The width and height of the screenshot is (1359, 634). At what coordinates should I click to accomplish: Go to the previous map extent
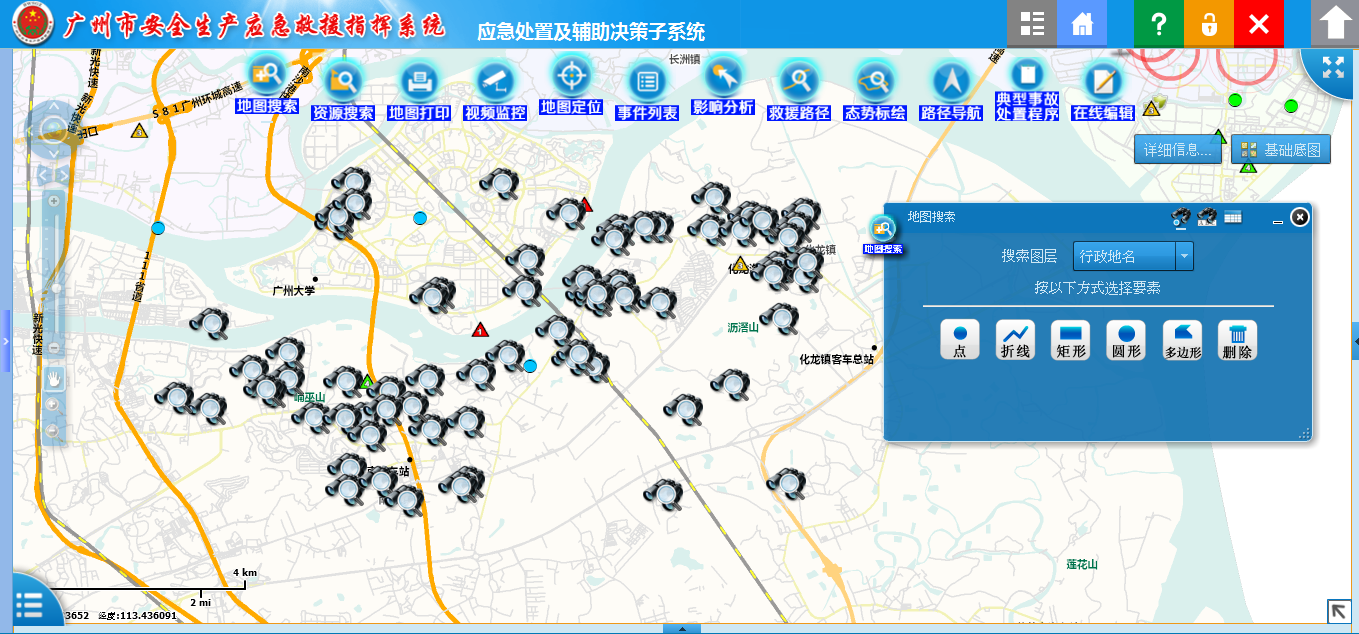[x=43, y=175]
